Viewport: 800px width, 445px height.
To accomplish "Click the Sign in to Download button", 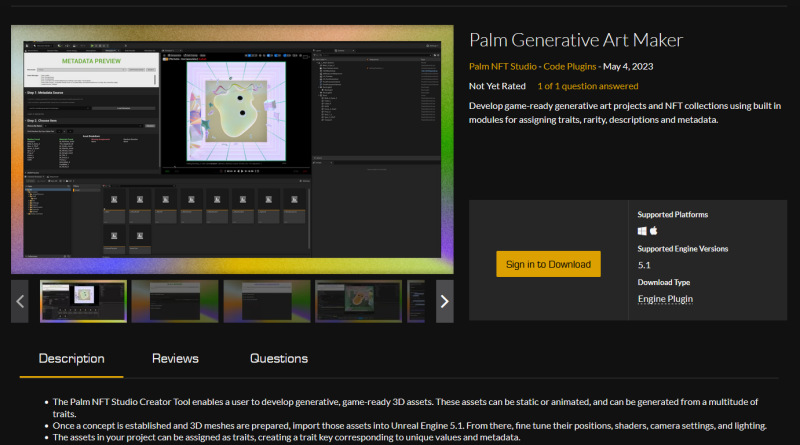I will (548, 264).
